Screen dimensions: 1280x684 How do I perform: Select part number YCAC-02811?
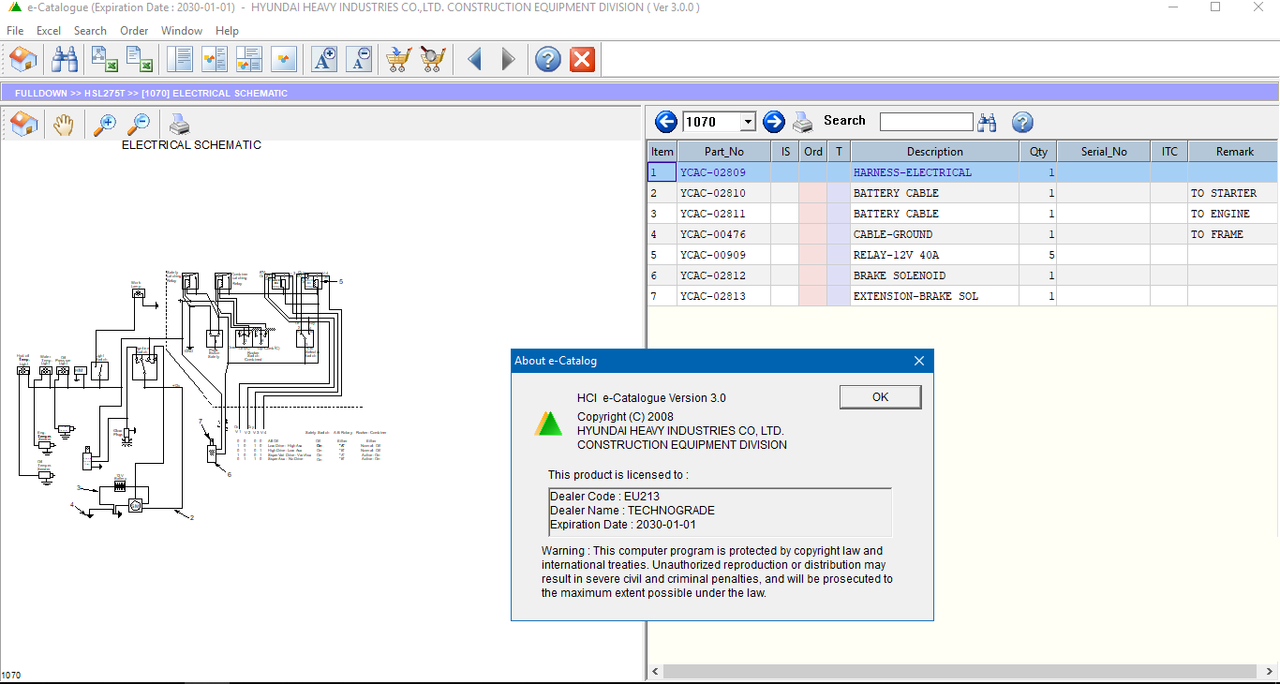point(724,214)
